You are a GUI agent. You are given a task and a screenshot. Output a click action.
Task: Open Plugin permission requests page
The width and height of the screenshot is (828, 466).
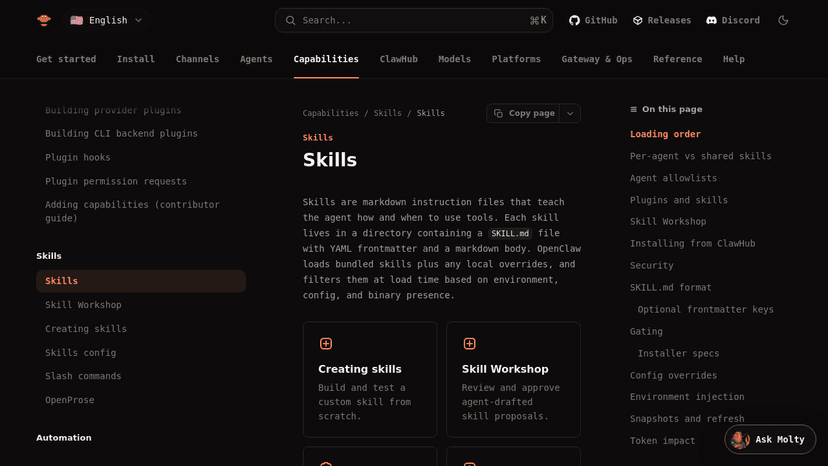[x=116, y=181]
